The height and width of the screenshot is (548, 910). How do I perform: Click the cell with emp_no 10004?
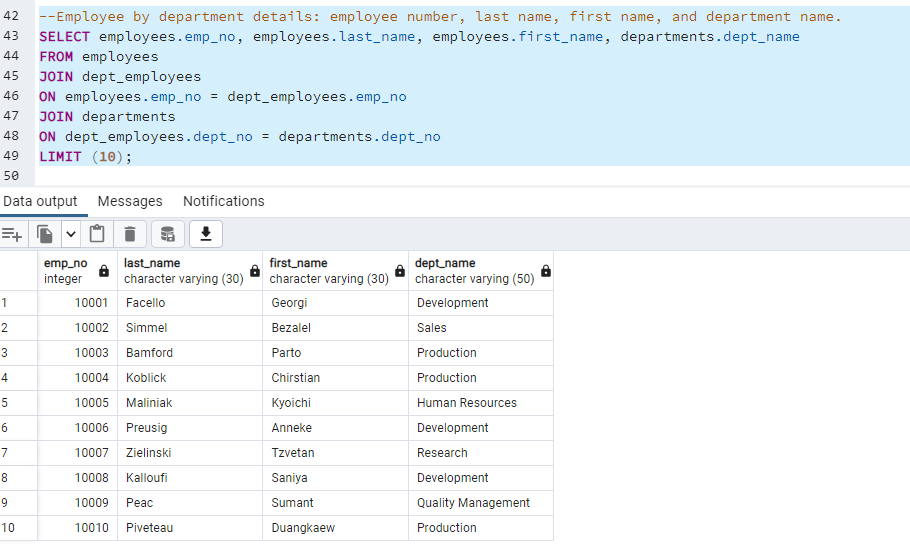(78, 378)
